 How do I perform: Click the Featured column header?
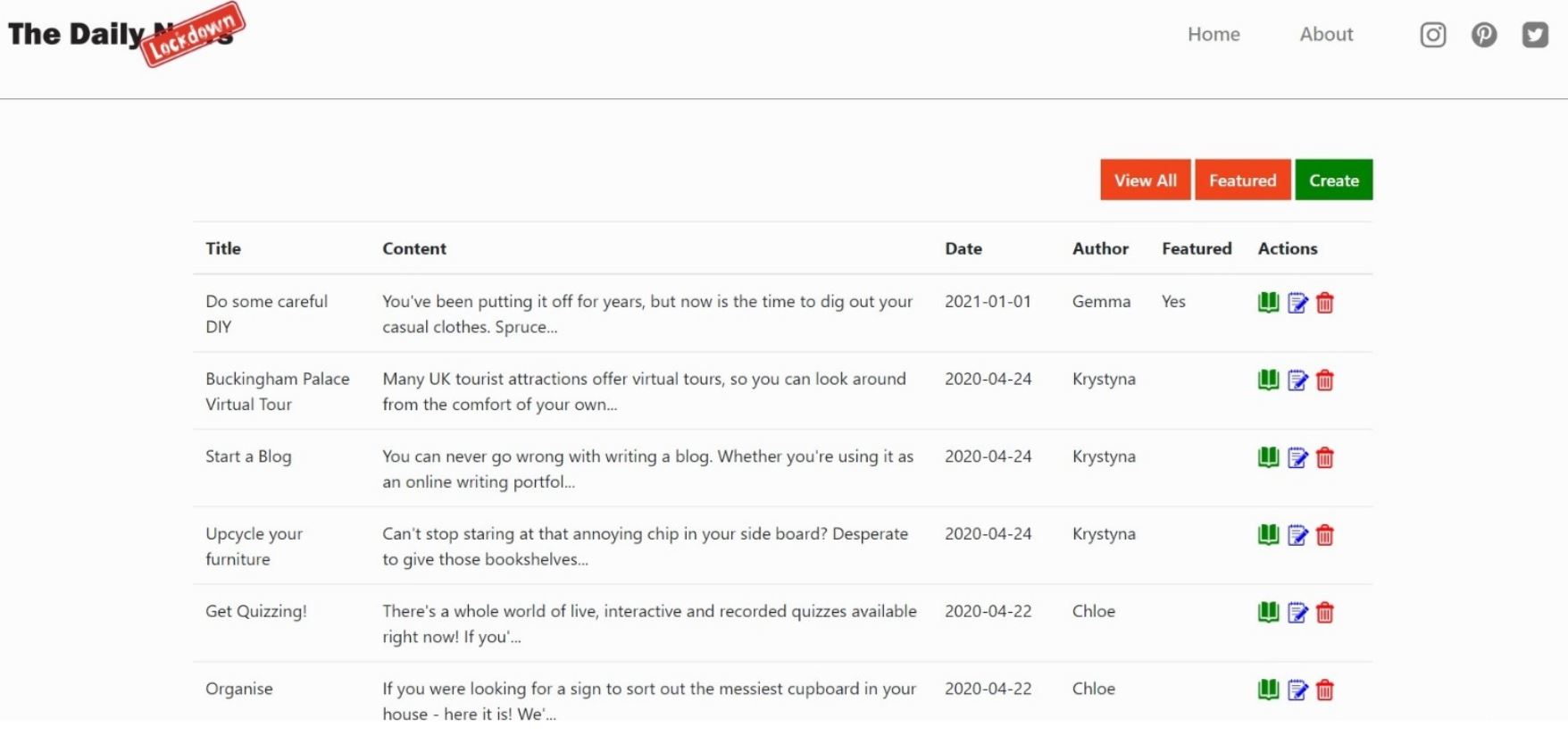click(x=1197, y=248)
